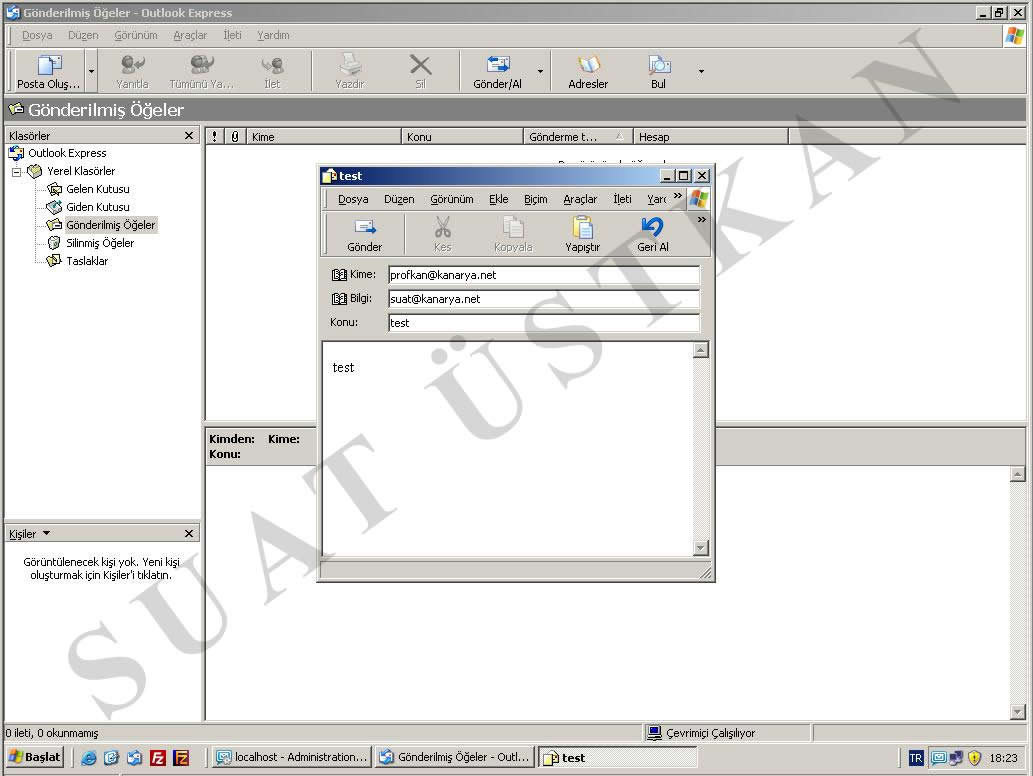Screen dimensions: 1033x776
Task: Open Görünüm menu in Outlook Express main window
Action: coord(136,35)
